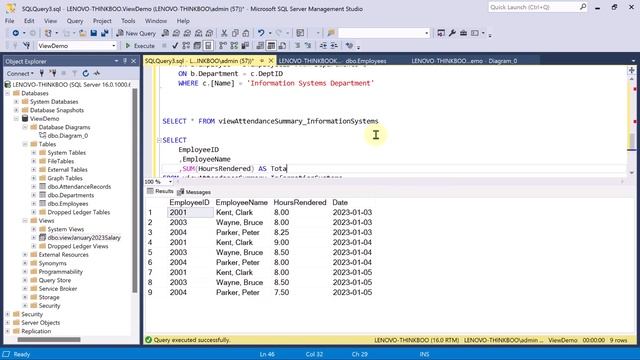Image resolution: width=640 pixels, height=360 pixels.
Task: Switch to the Messages results tab
Action: click(x=194, y=192)
